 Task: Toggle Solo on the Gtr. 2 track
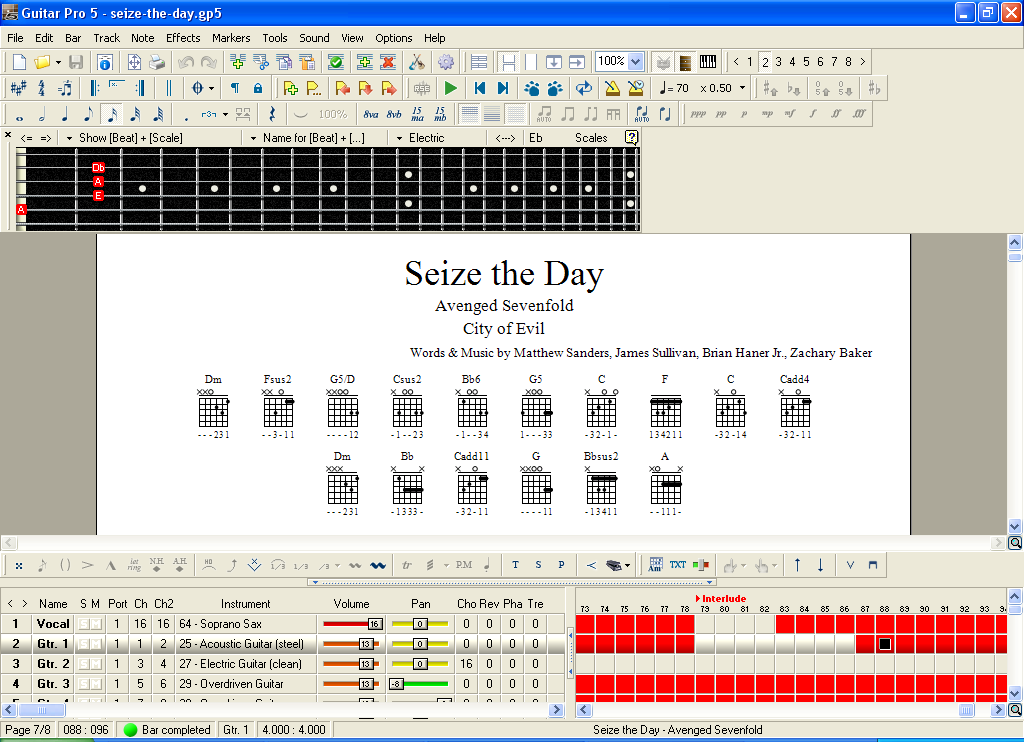[84, 664]
